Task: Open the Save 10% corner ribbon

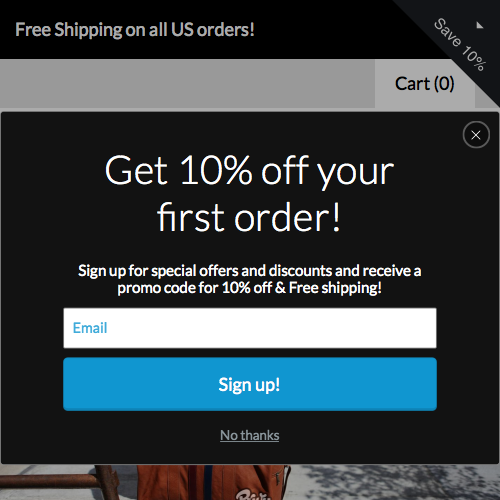Action: tap(460, 44)
